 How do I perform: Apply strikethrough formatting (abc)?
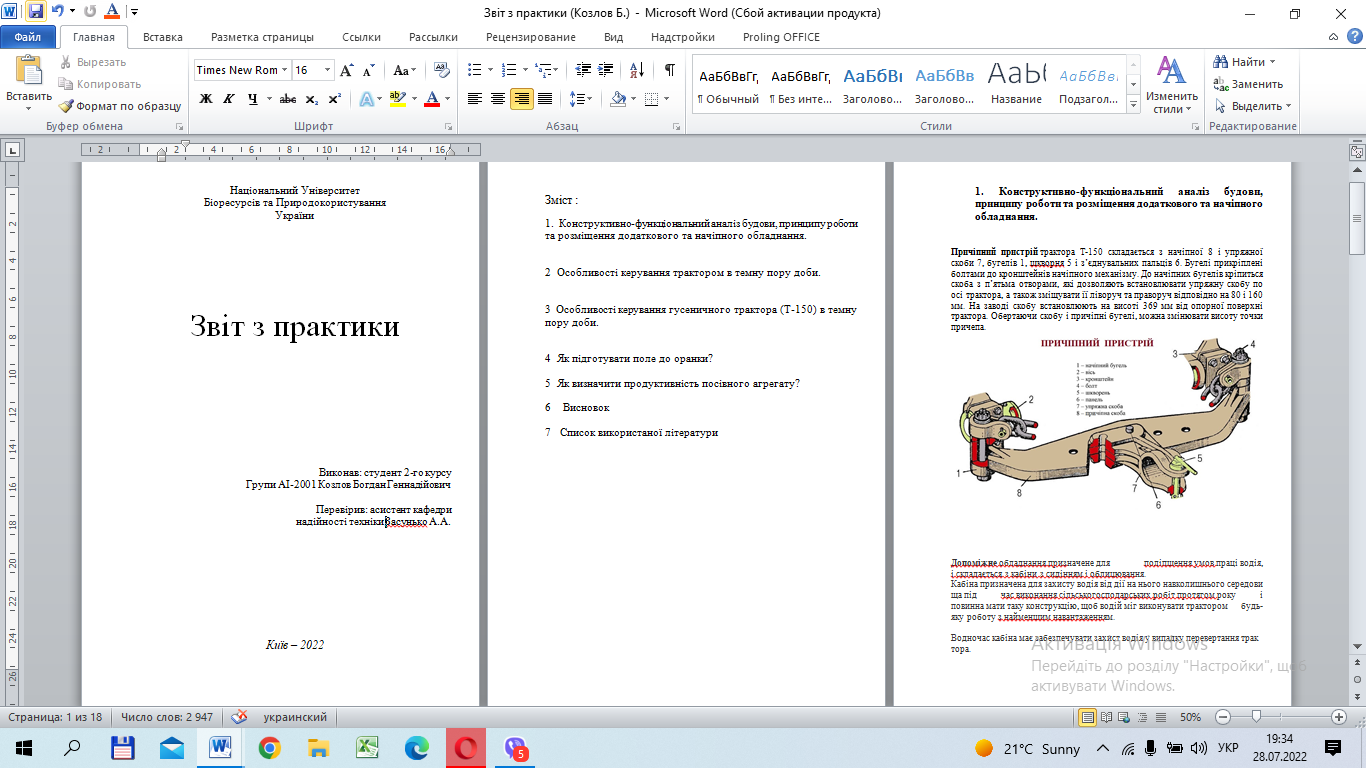tap(288, 99)
